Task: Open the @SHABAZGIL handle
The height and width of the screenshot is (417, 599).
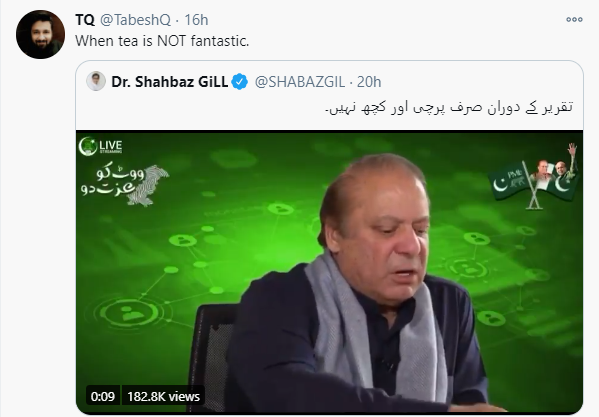Action: [x=300, y=82]
